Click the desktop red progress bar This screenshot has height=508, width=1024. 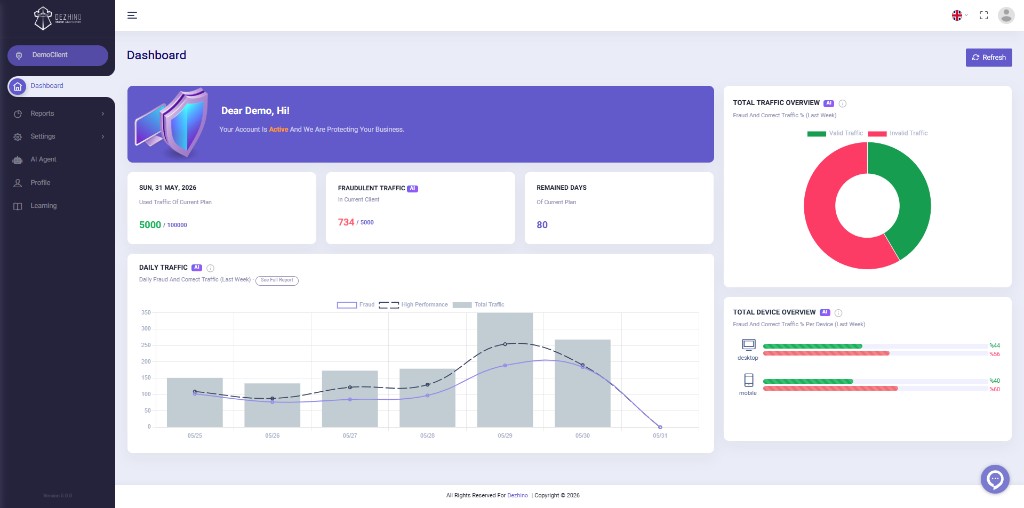[826, 354]
